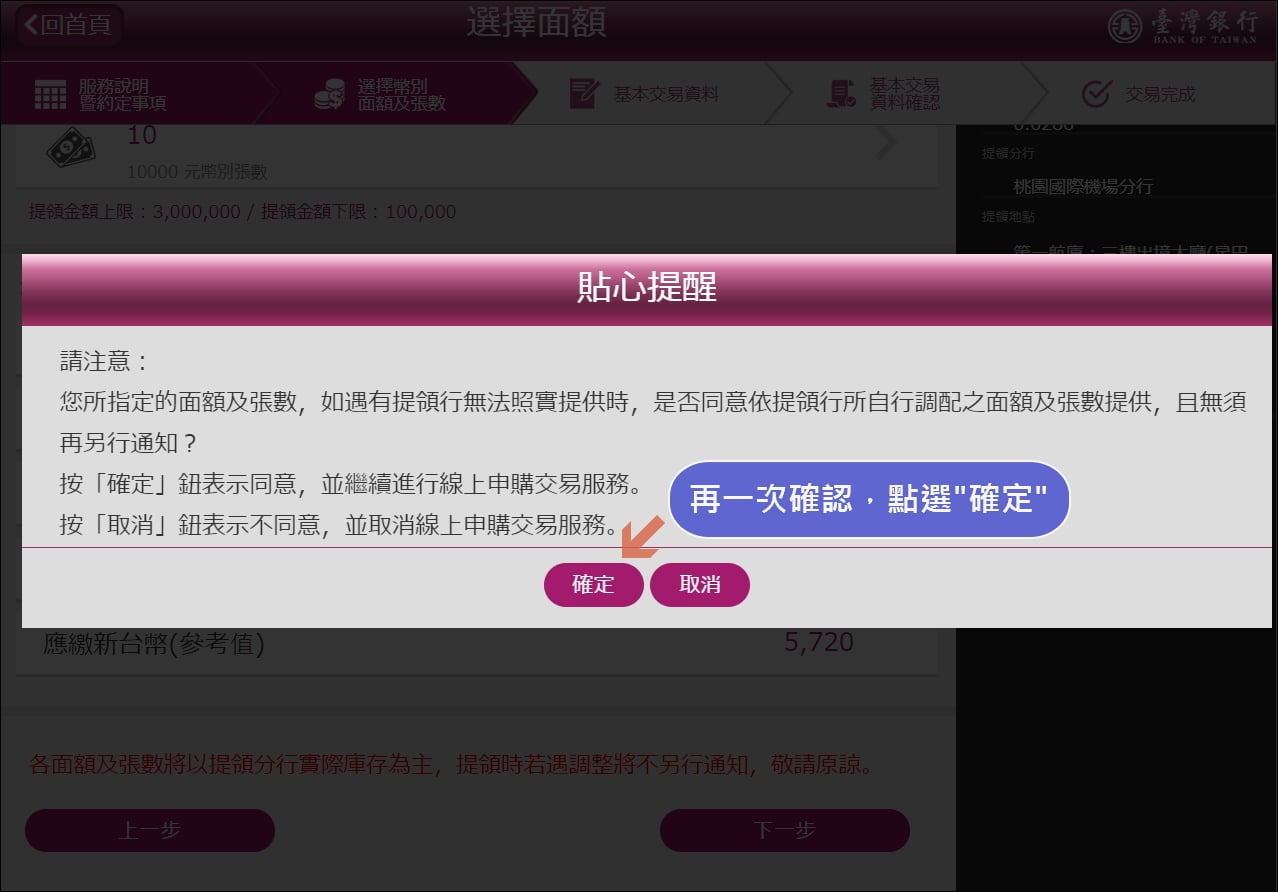Image resolution: width=1278 pixels, height=892 pixels.
Task: Select the 服務說明暨約定事項 step tab
Action: [128, 94]
